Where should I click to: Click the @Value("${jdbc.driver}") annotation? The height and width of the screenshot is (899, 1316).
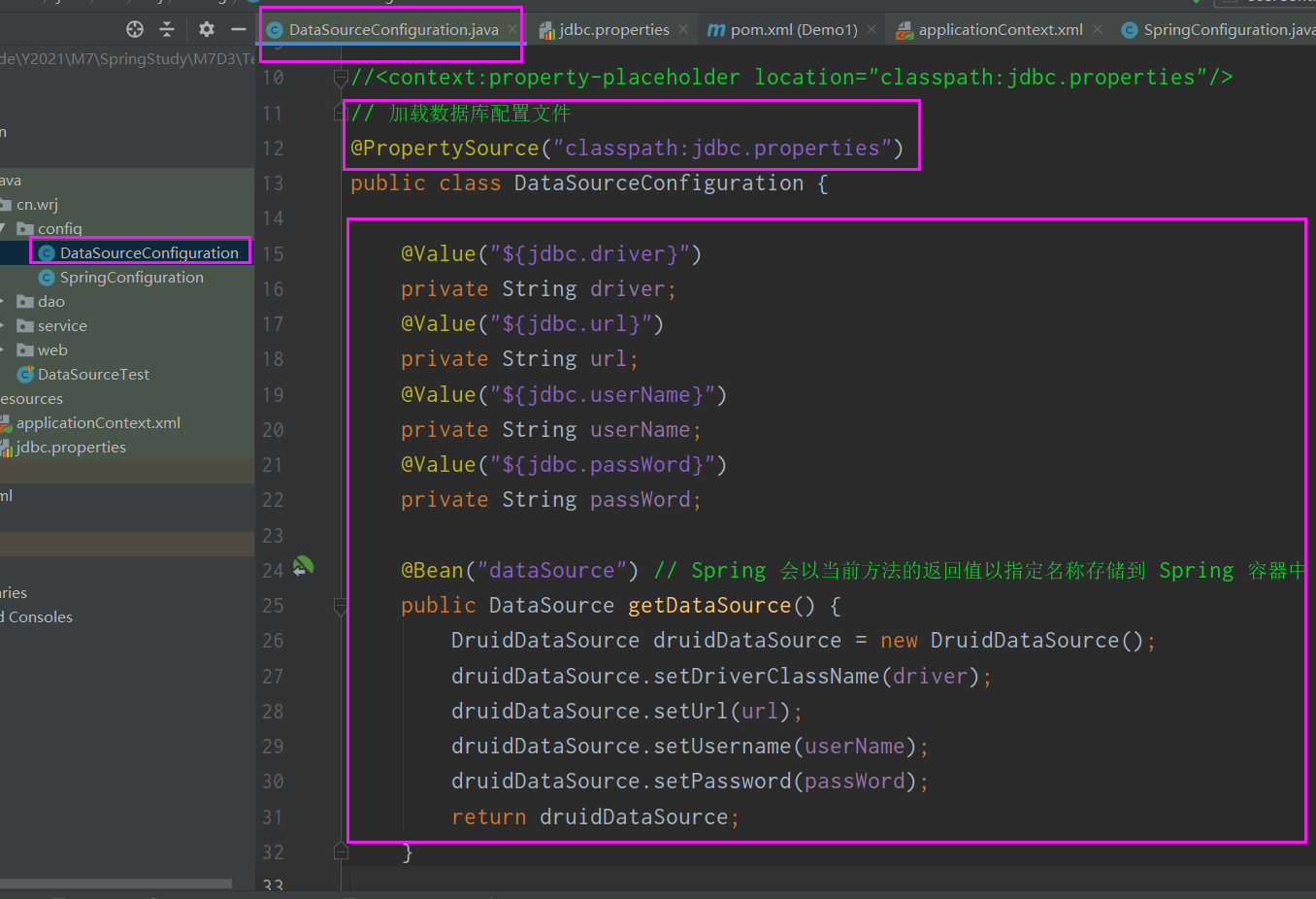(551, 254)
